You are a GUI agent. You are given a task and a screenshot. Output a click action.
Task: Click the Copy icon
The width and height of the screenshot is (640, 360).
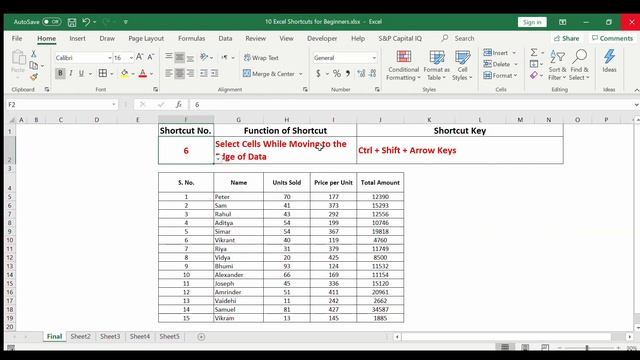tap(34, 65)
